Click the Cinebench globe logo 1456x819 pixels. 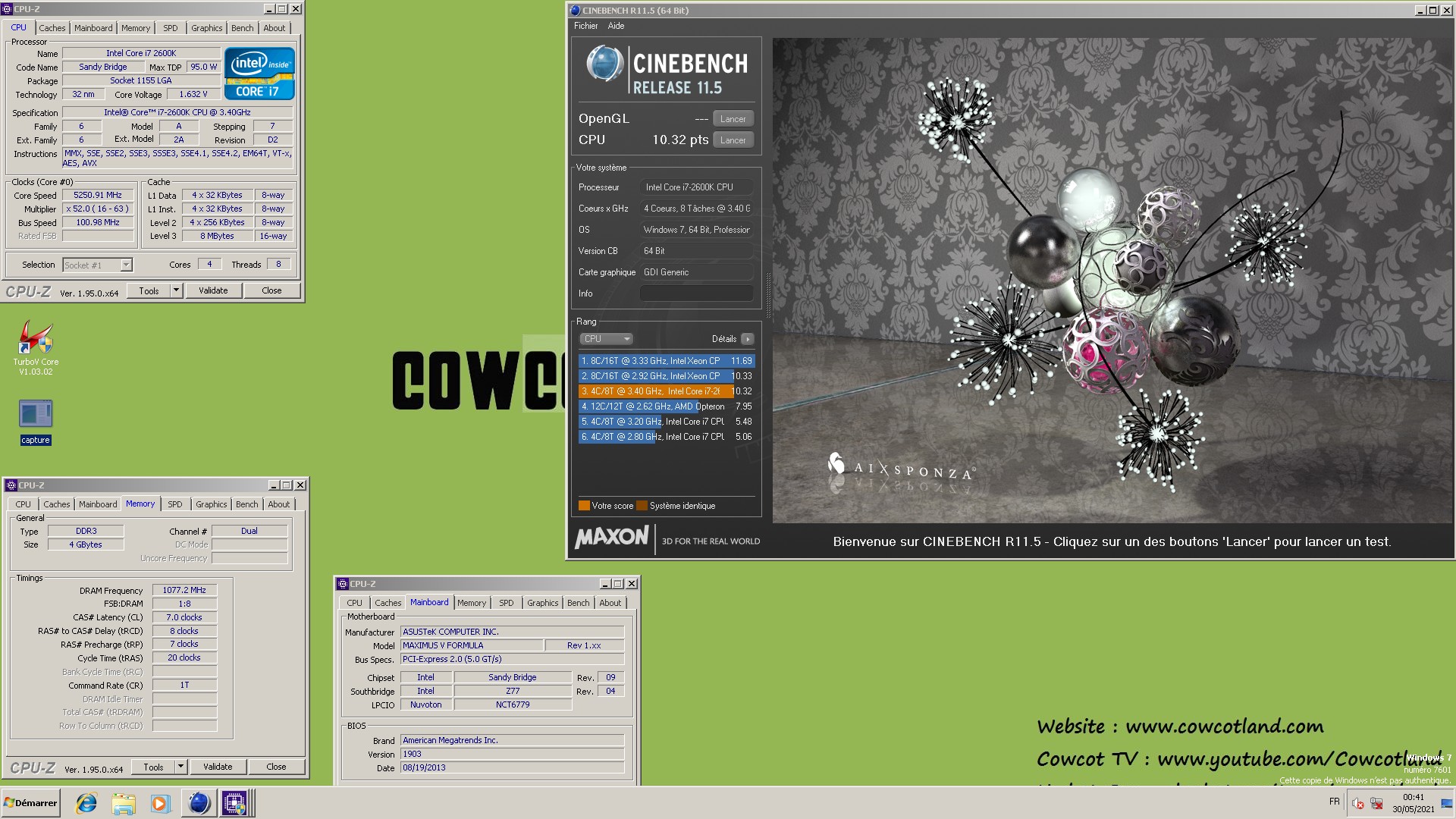click(604, 63)
